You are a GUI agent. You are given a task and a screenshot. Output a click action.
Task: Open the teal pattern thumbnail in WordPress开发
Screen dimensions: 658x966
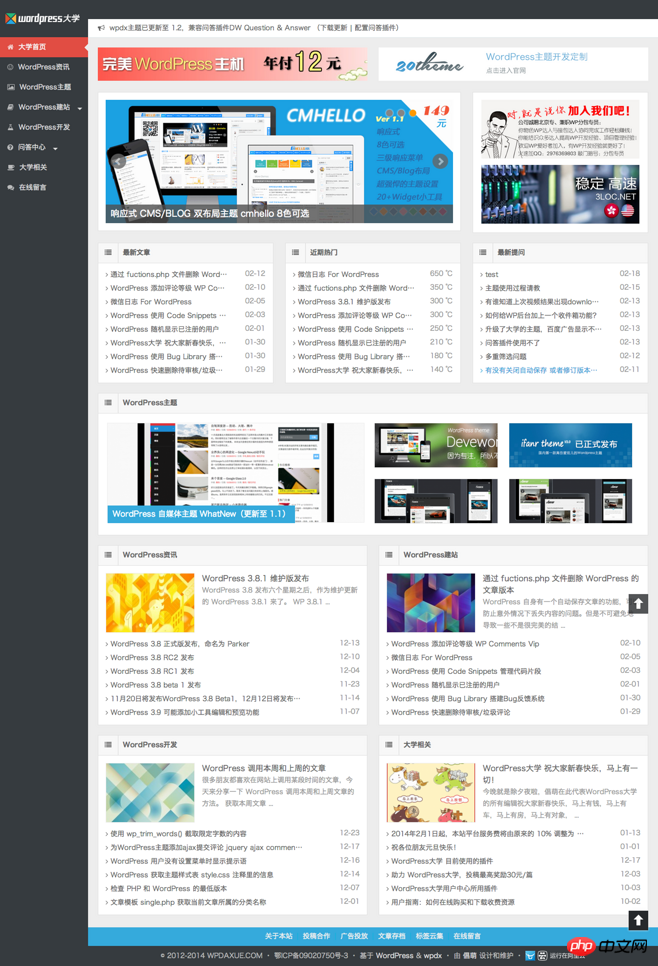point(150,792)
